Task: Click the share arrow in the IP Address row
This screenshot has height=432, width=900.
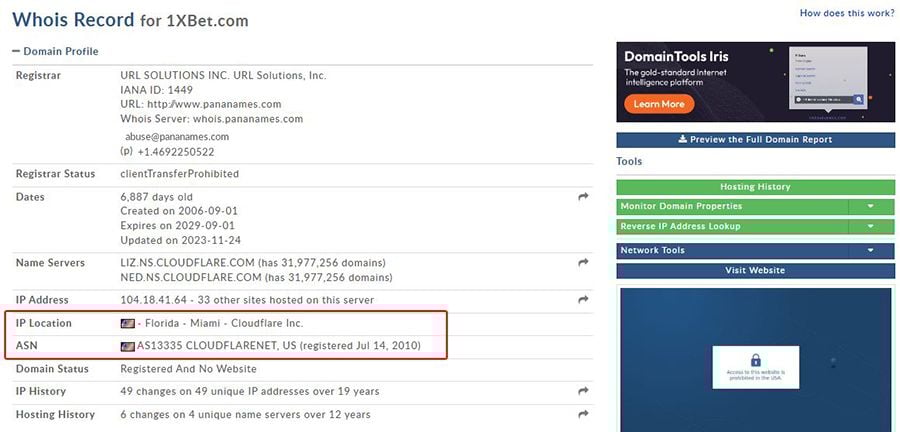Action: (x=583, y=299)
